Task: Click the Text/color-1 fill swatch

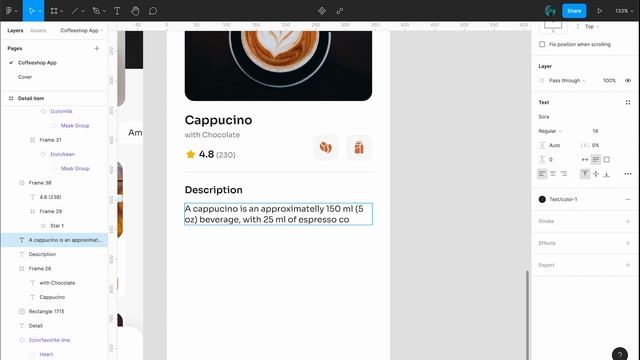Action: [542, 199]
